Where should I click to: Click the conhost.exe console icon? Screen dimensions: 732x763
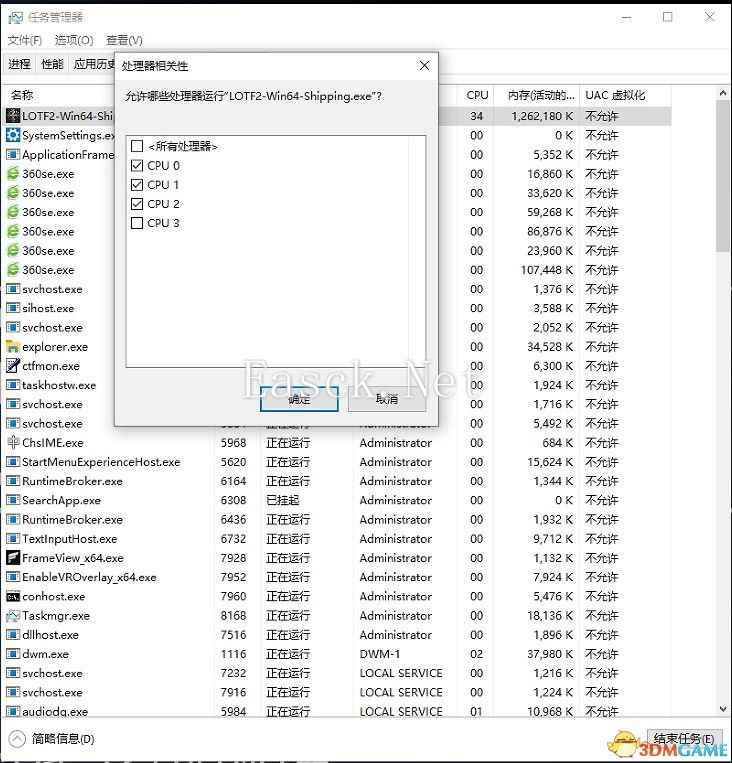(x=13, y=597)
